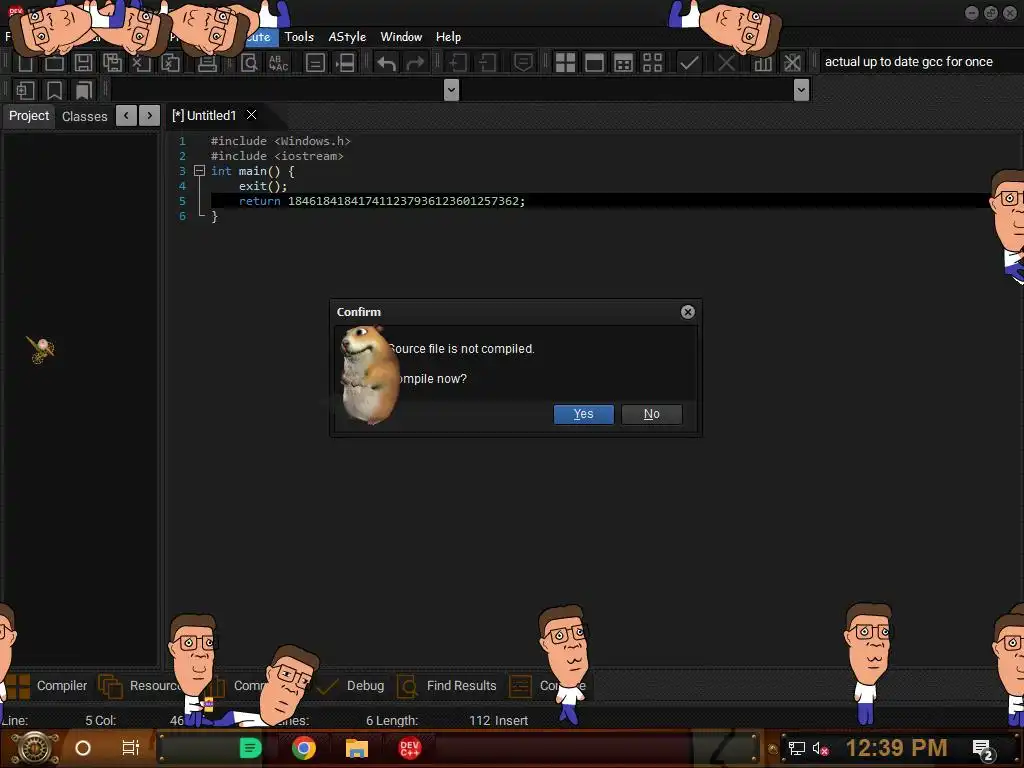The image size is (1024, 768).
Task: Open the Window menu
Action: point(401,37)
